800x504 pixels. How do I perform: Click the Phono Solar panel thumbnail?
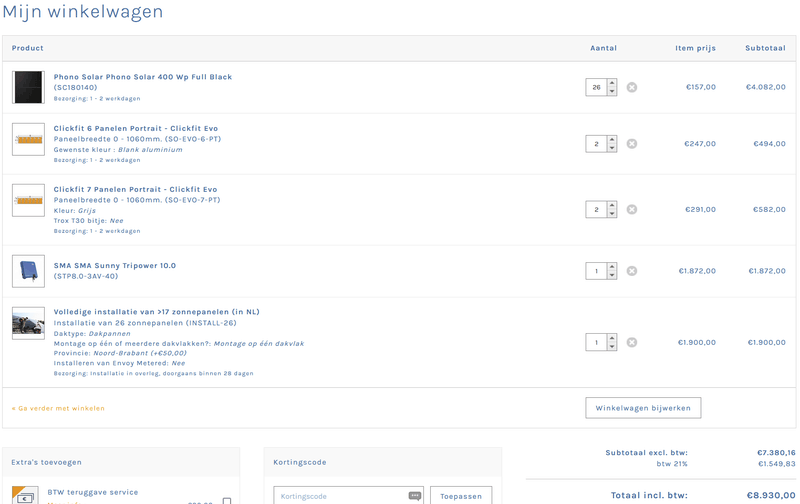(x=28, y=87)
